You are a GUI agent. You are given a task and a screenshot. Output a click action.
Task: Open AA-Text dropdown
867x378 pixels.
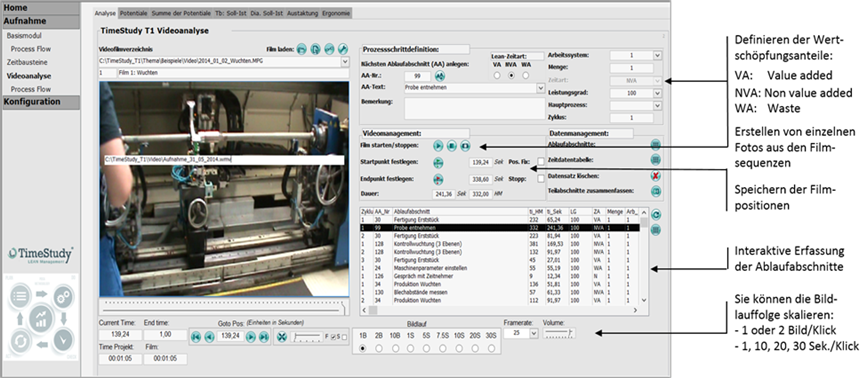point(540,88)
